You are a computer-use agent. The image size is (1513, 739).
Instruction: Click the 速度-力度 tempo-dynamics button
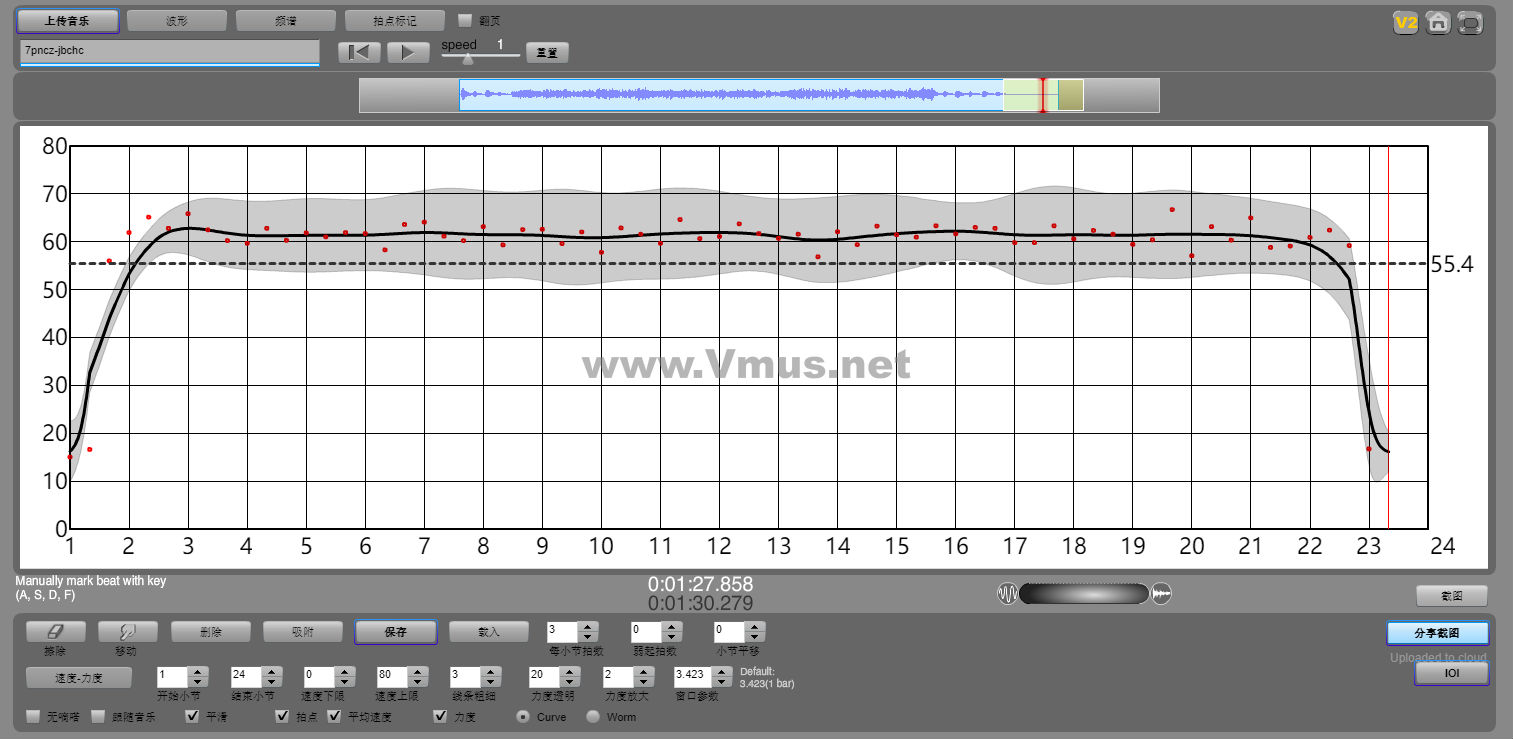[x=78, y=677]
